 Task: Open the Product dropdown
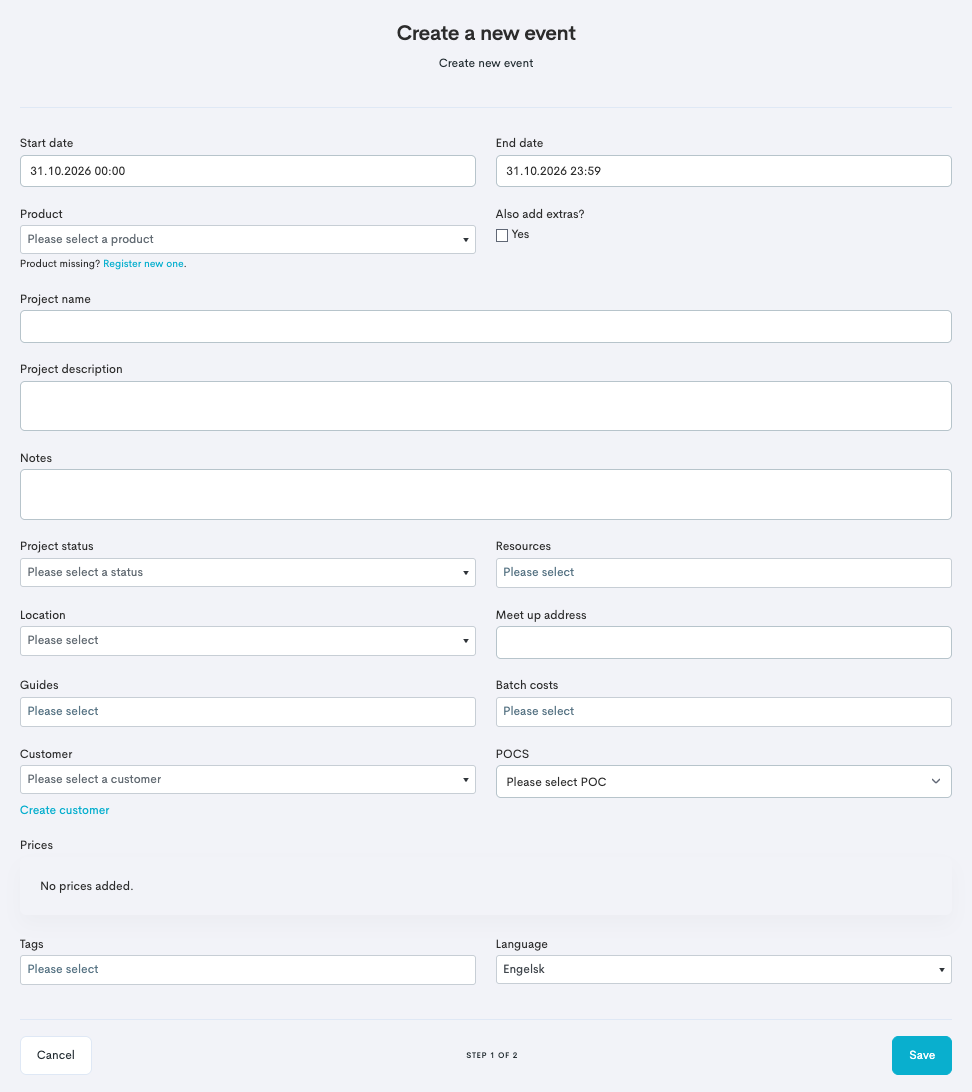click(248, 240)
